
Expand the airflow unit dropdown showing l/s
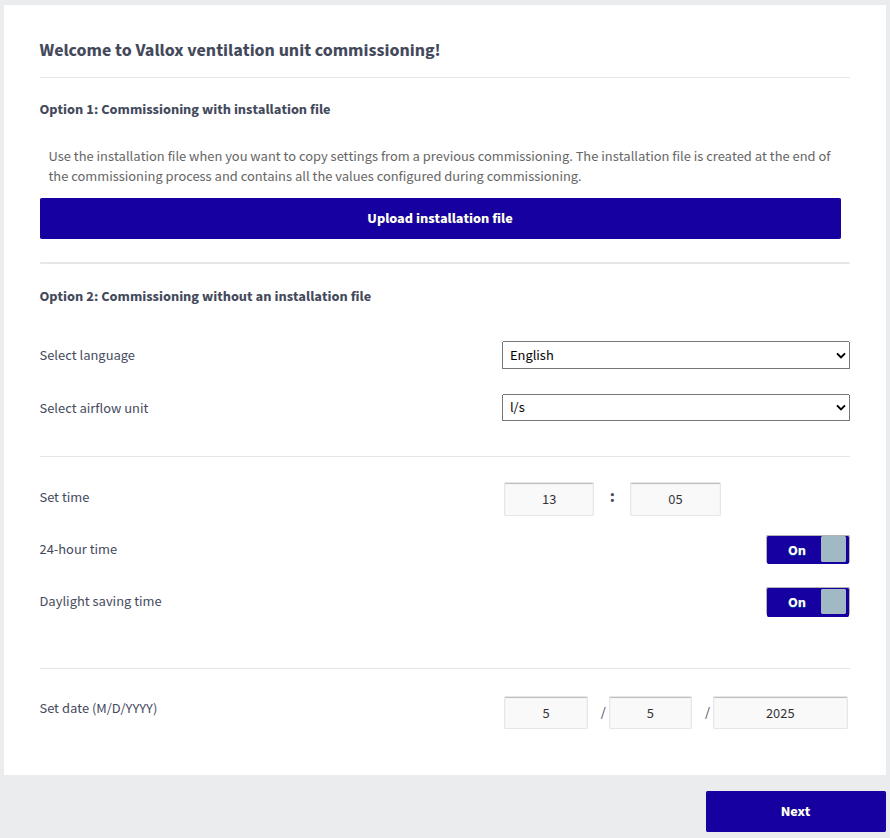click(x=675, y=408)
